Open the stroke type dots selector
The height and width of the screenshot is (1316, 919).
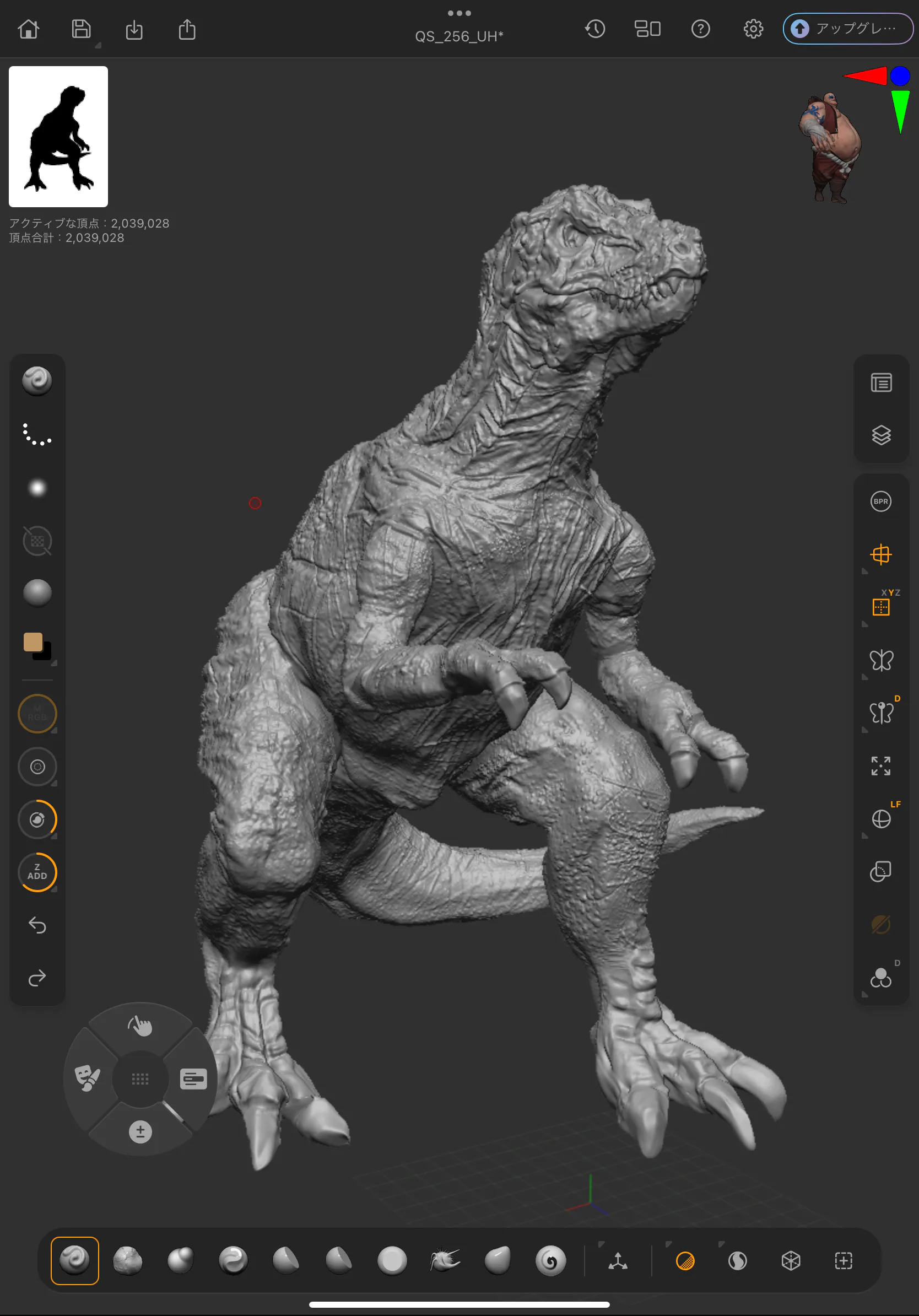tap(37, 434)
